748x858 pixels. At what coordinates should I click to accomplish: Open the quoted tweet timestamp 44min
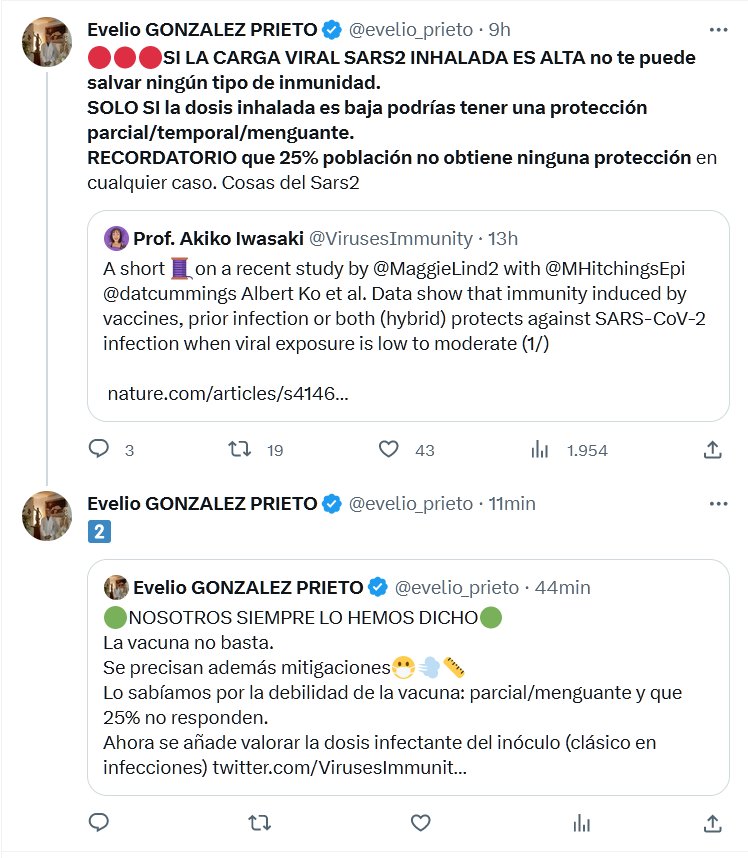tap(563, 587)
